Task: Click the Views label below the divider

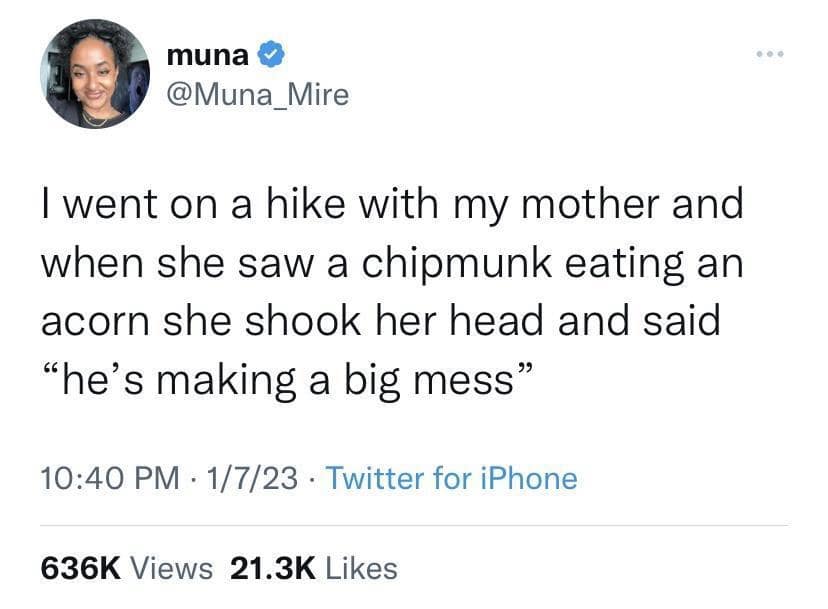Action: 174,567
